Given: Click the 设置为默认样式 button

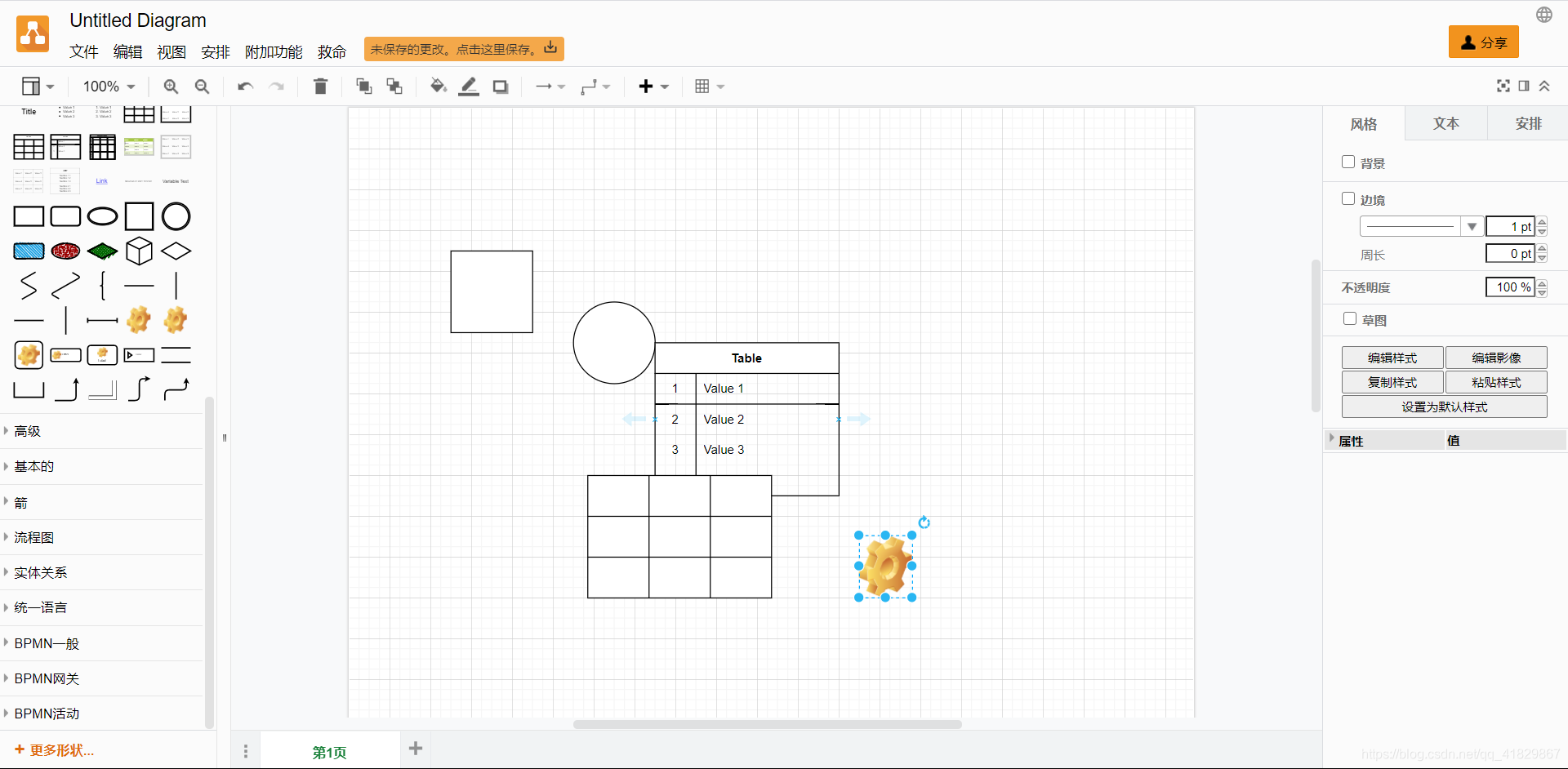Looking at the screenshot, I should coord(1444,407).
